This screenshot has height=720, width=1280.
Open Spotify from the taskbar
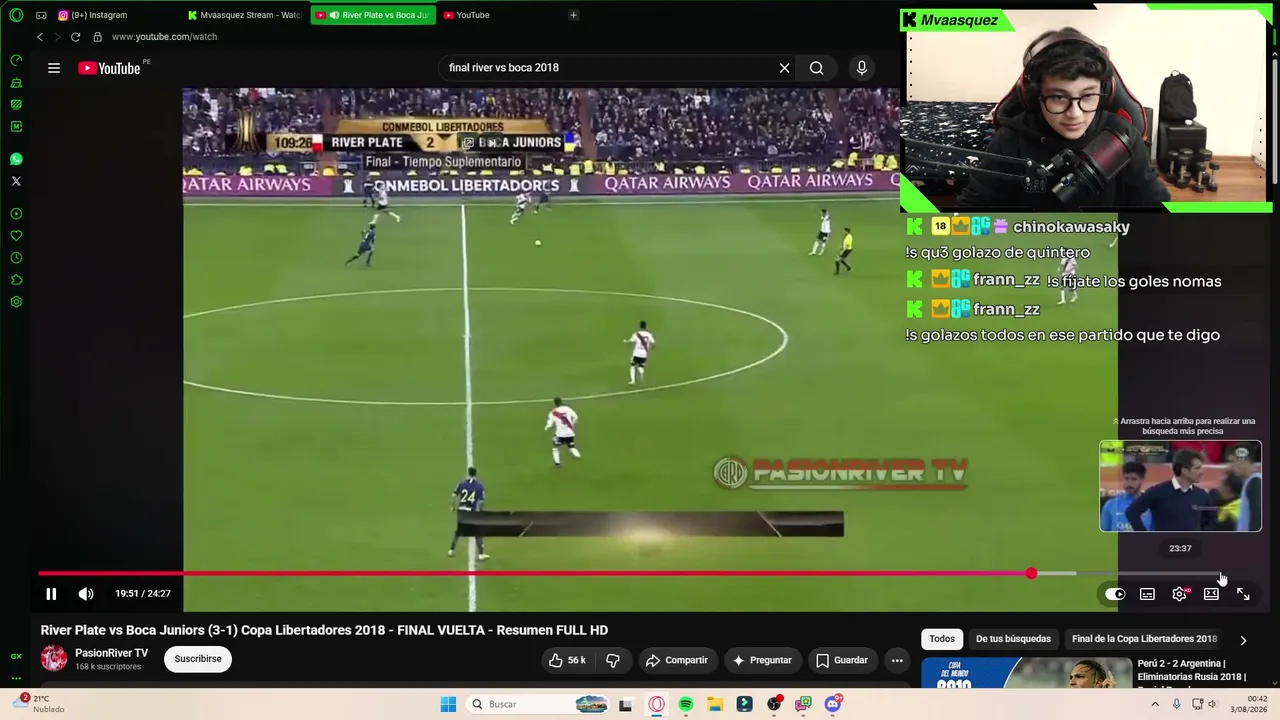[x=686, y=704]
